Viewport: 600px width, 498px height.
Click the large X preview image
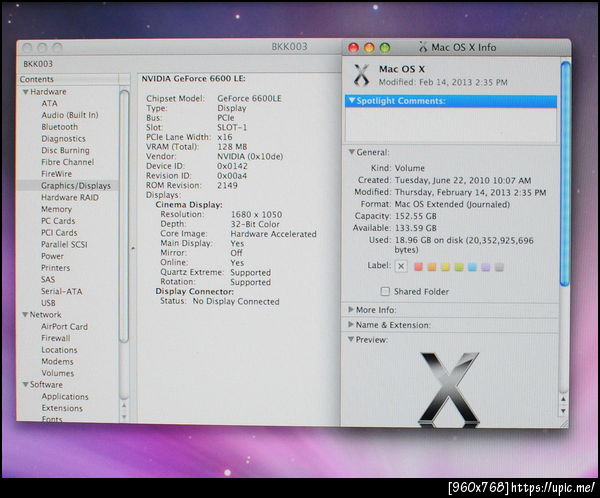448,389
